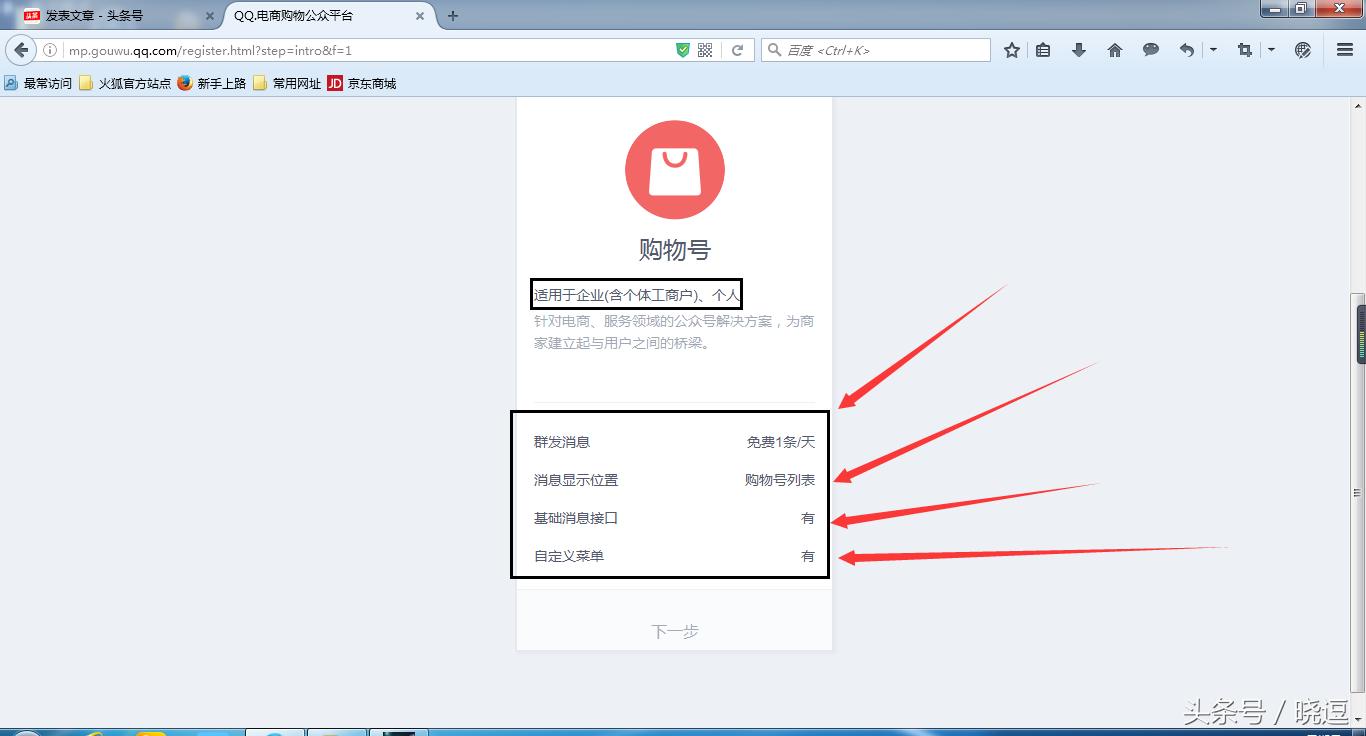Screen dimensions: 1366x736
Task: Open the dropdown beside the crop tool icon
Action: pyautogui.click(x=1271, y=49)
